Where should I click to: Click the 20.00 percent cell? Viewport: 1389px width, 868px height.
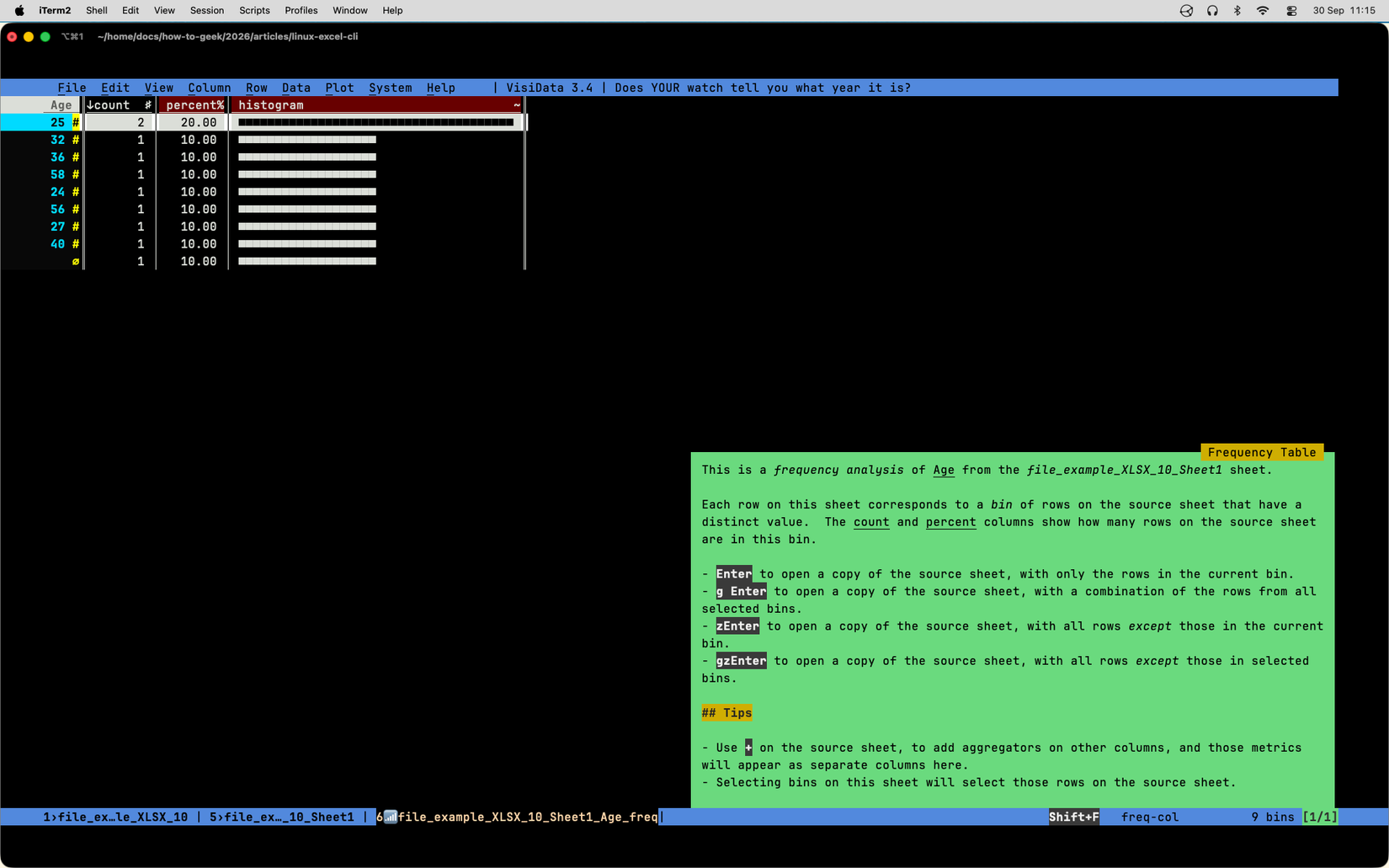(198, 122)
